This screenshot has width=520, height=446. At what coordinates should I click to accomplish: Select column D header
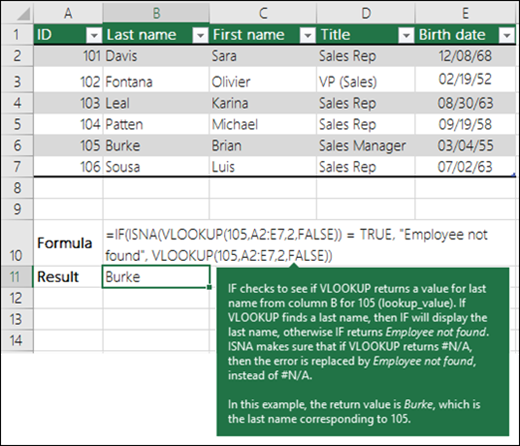[x=366, y=13]
